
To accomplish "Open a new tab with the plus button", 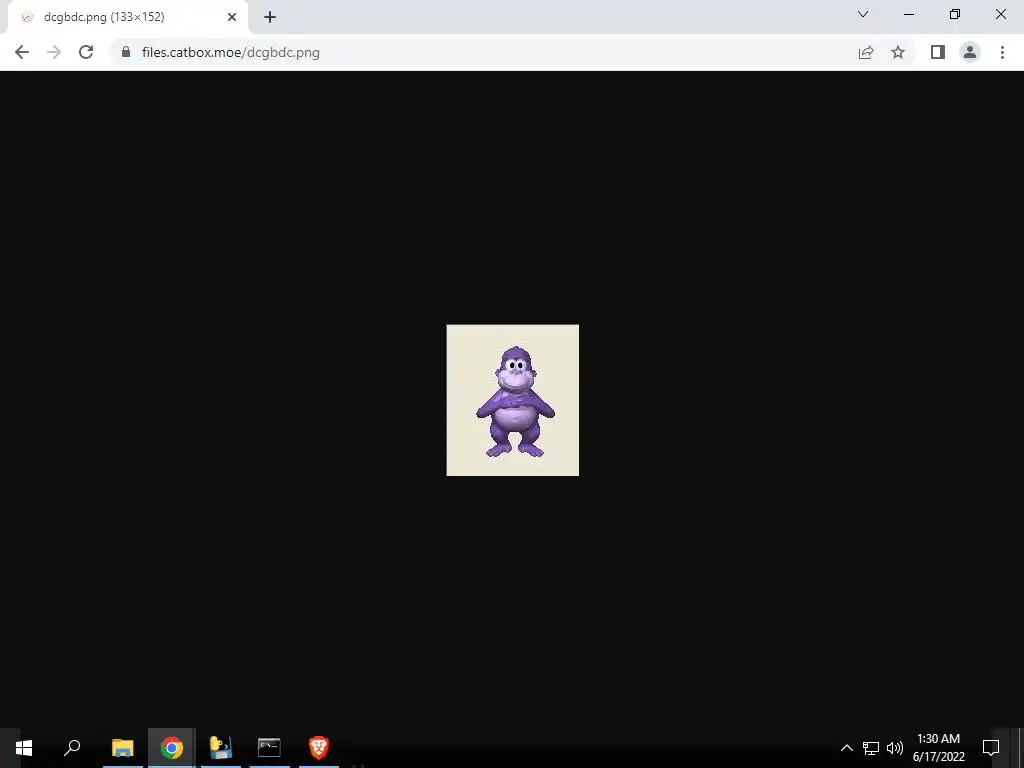I will (x=270, y=17).
